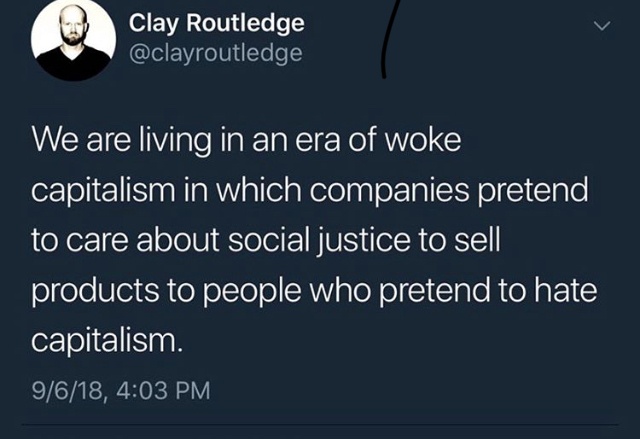Open the @clayroutledge handle link
Image resolution: width=640 pixels, height=439 pixels.
click(x=216, y=53)
